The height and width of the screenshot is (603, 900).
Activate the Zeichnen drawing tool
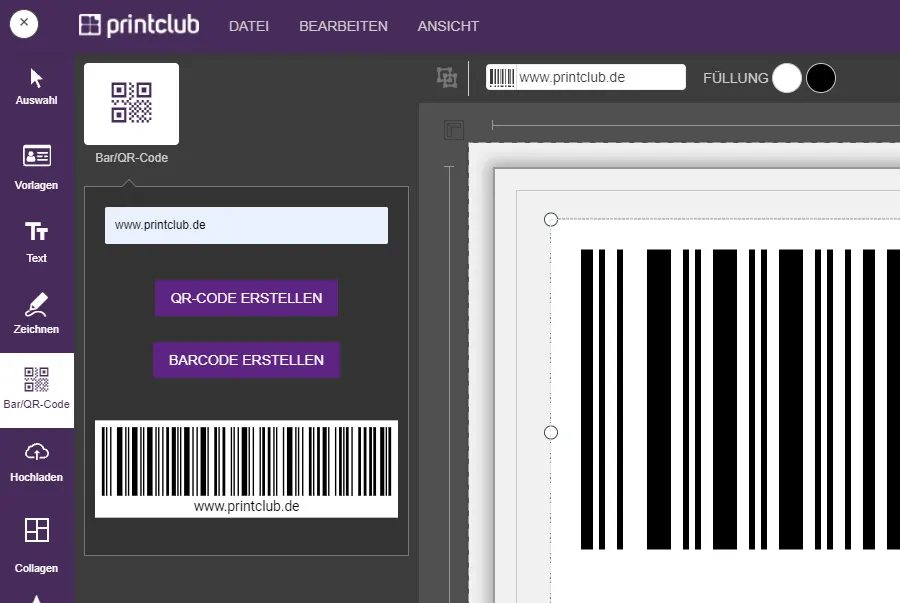37,312
